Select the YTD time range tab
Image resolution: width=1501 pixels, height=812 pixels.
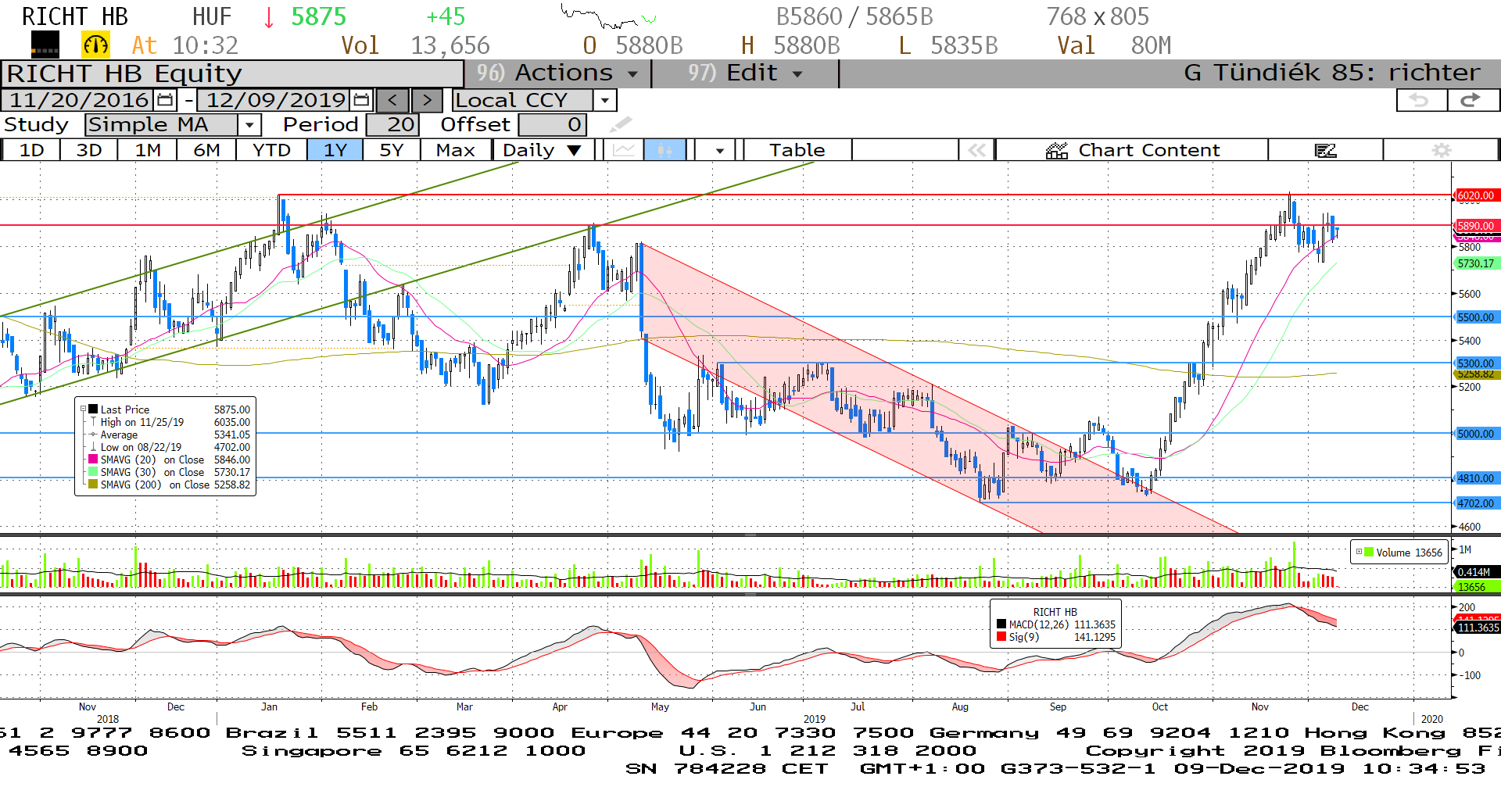click(271, 150)
